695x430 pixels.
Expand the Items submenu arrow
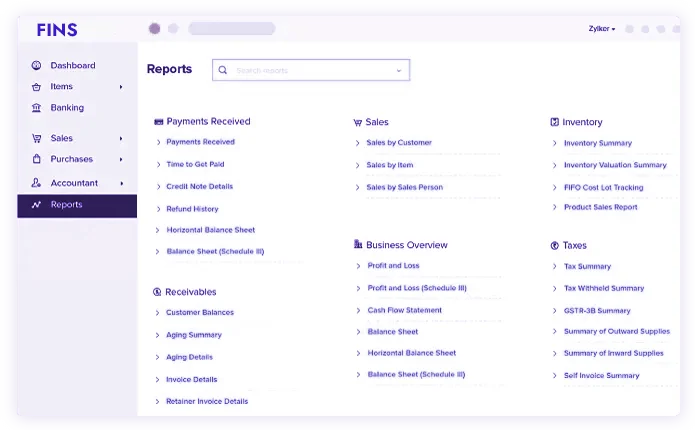(121, 87)
